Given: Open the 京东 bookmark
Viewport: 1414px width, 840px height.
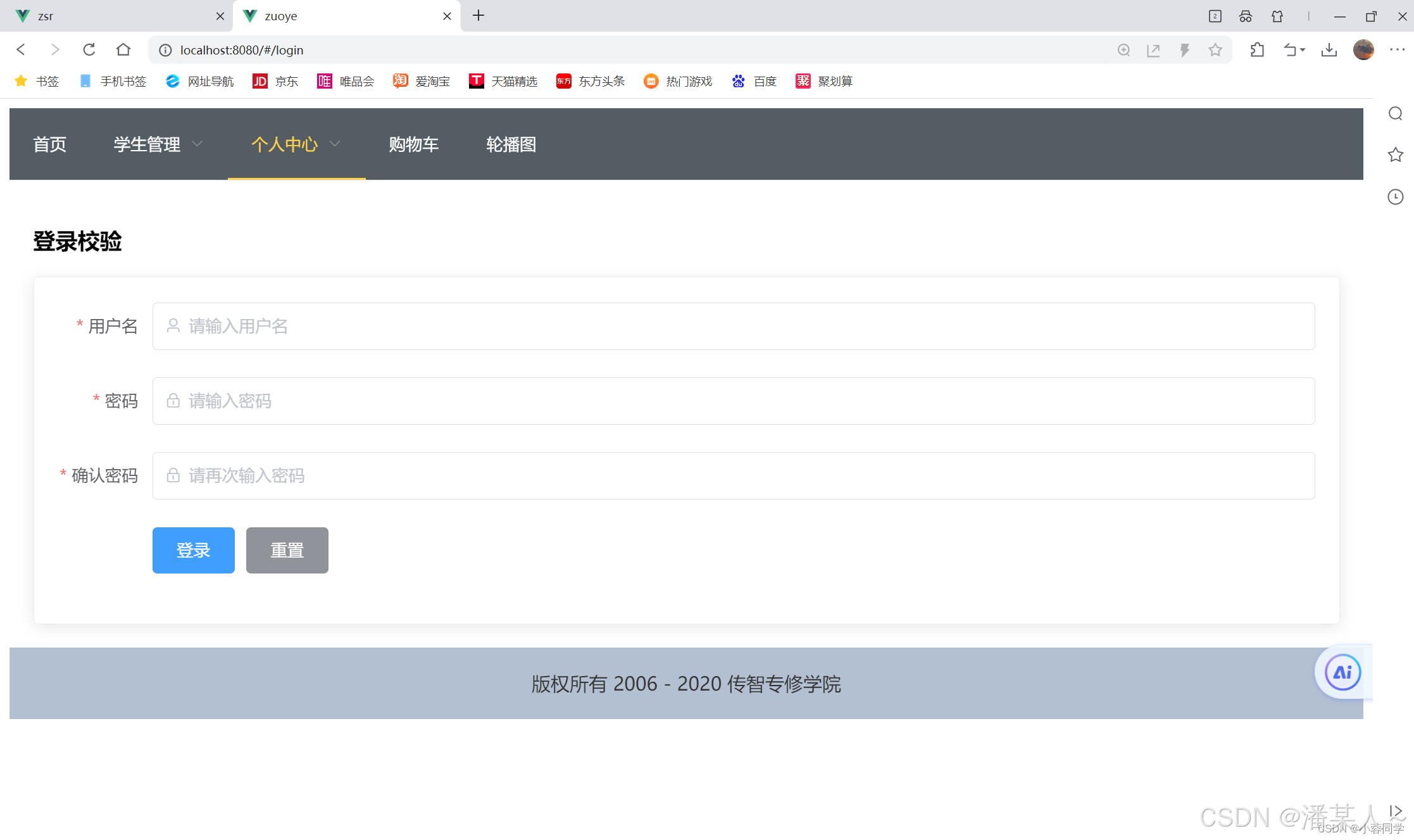Looking at the screenshot, I should pyautogui.click(x=275, y=81).
